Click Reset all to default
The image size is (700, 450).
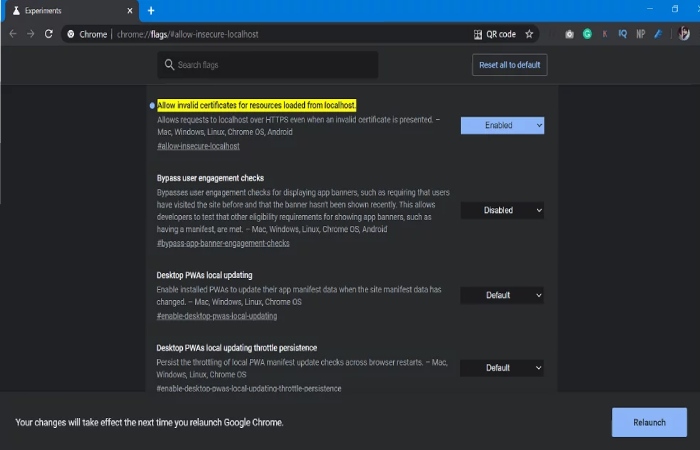pyautogui.click(x=510, y=65)
